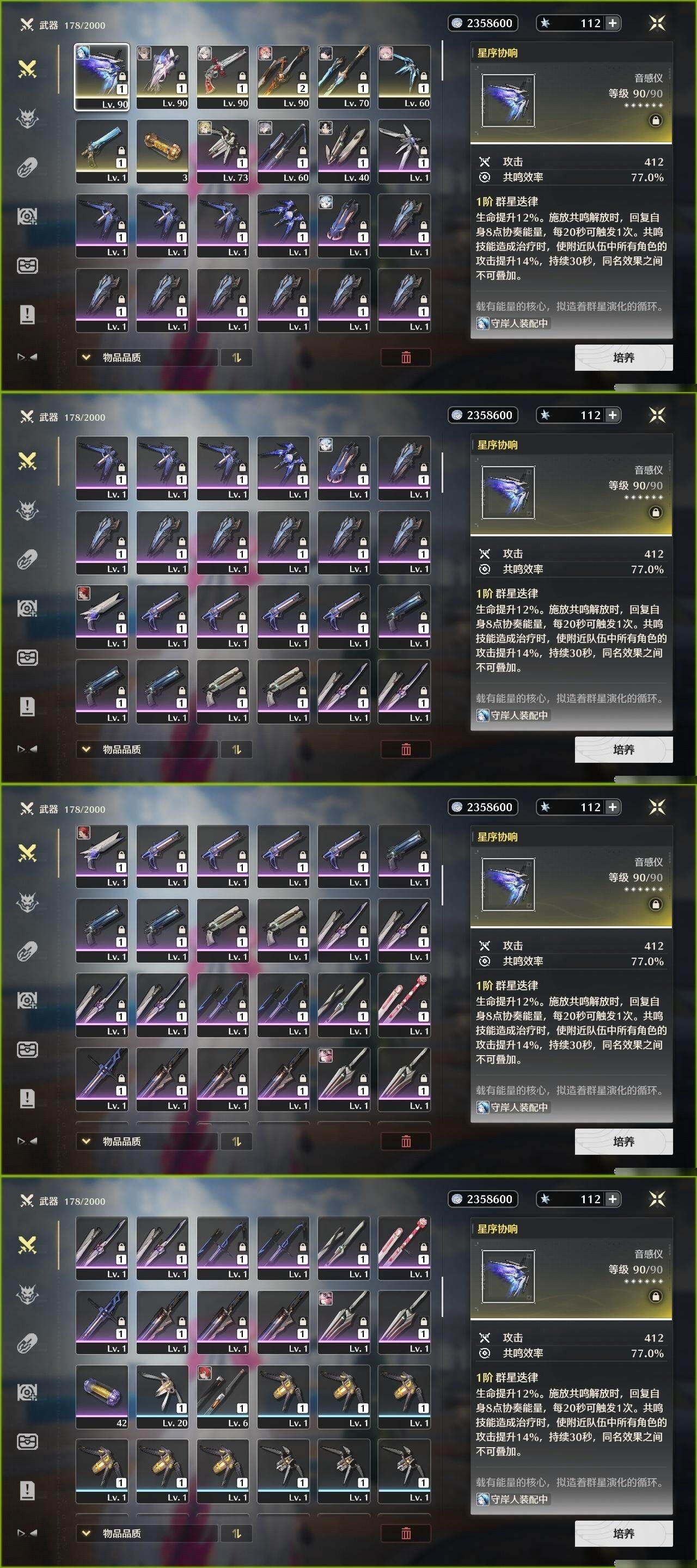Viewport: 697px width, 1568px height.
Task: Toggle the lock on 星序协响 in the topmost details panel
Action: pyautogui.click(x=656, y=120)
